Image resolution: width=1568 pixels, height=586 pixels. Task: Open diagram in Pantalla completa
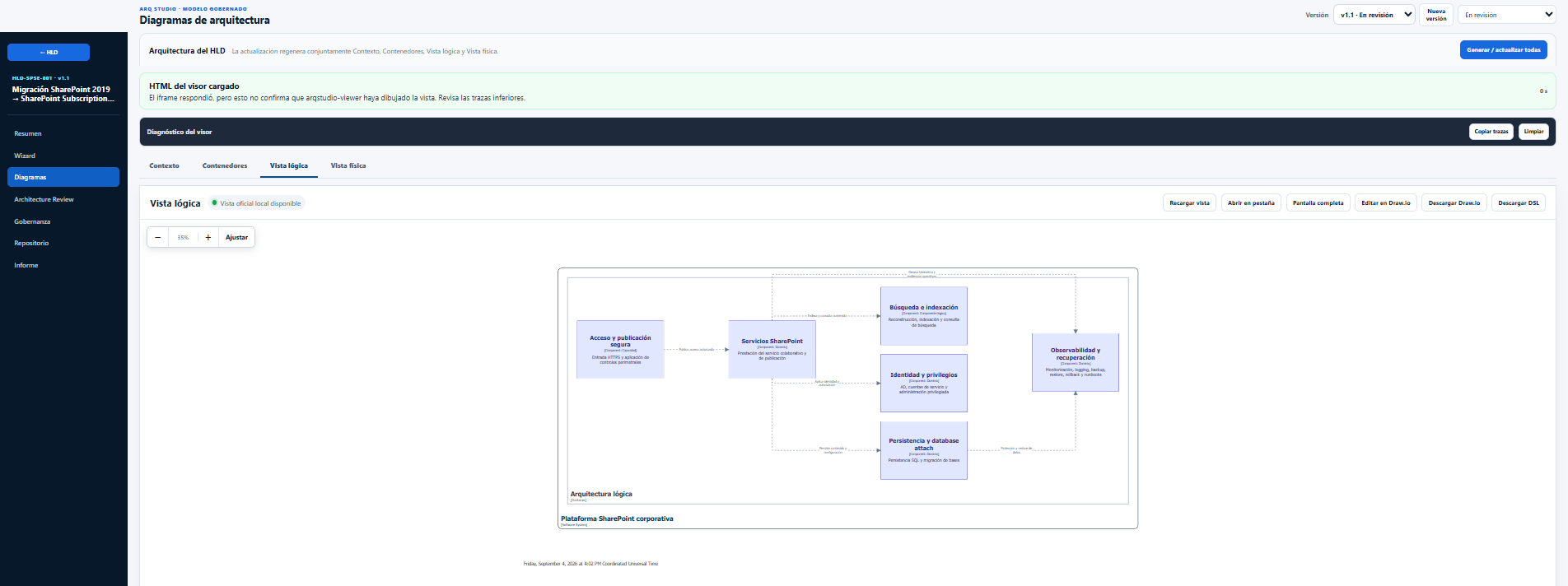coord(1318,202)
